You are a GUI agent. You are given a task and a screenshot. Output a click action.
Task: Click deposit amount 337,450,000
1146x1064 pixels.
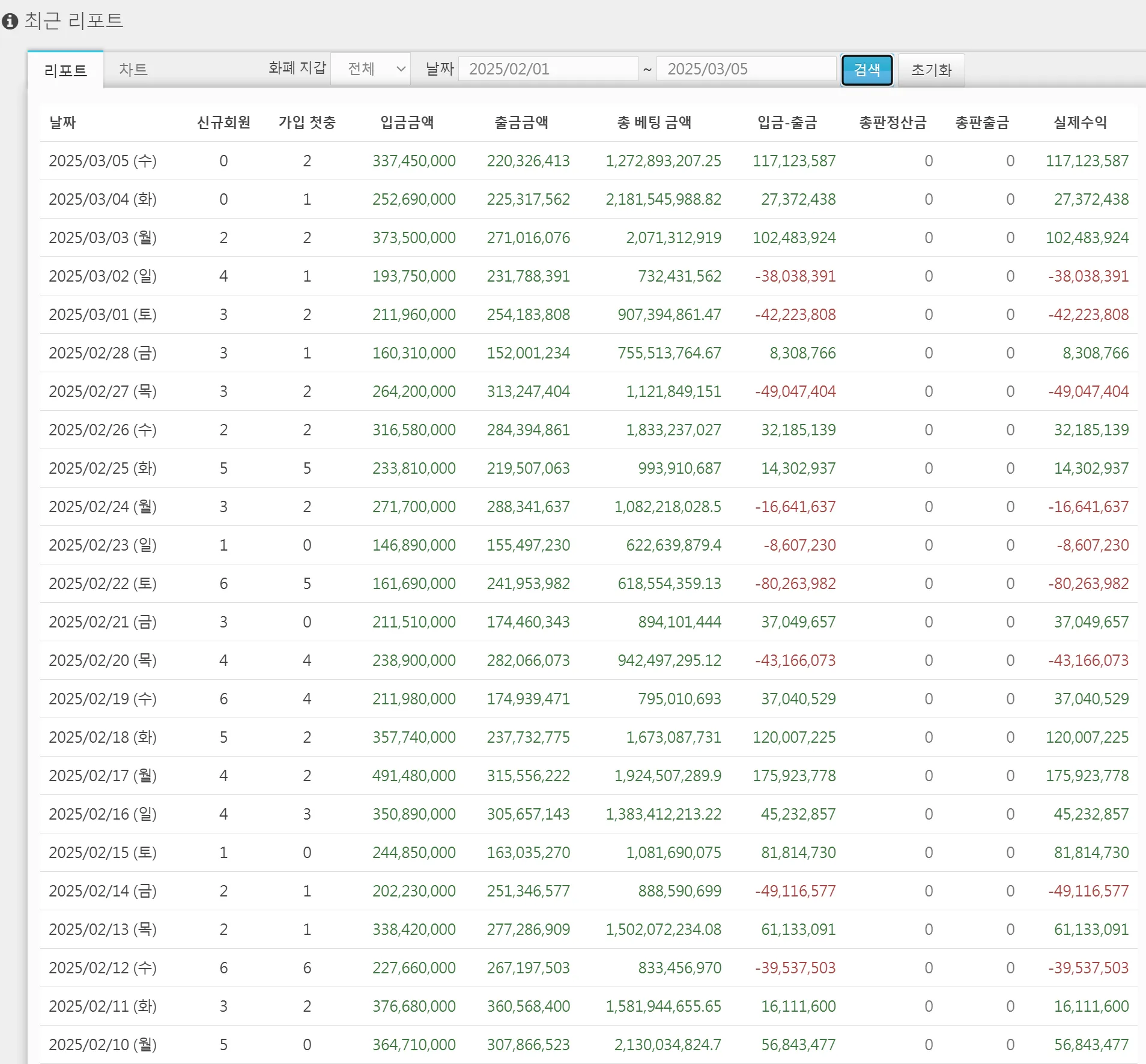click(414, 161)
